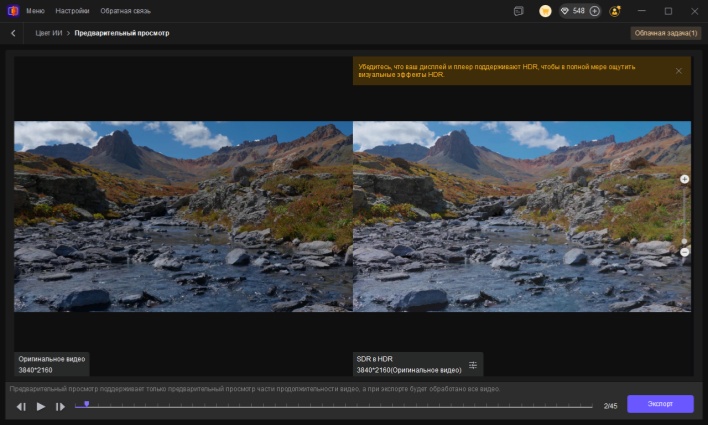
Task: Click the Экспорт button
Action: tap(660, 404)
